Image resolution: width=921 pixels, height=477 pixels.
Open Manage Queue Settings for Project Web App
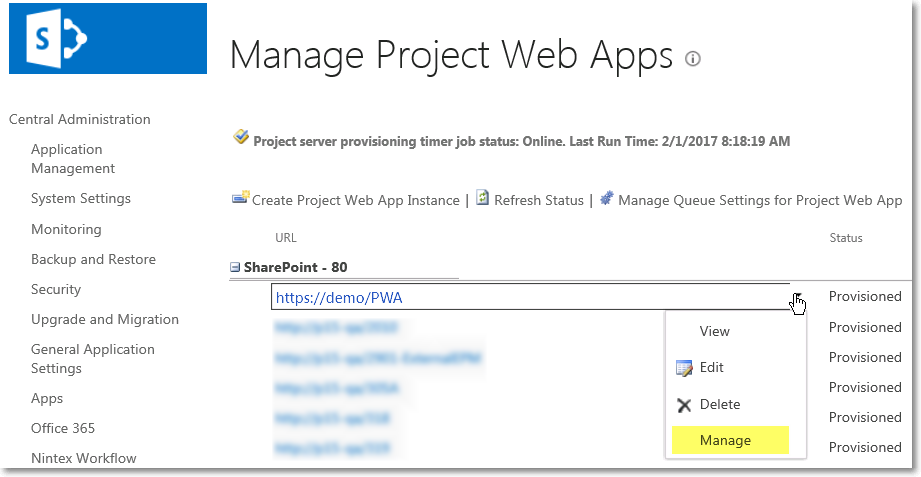[x=760, y=200]
